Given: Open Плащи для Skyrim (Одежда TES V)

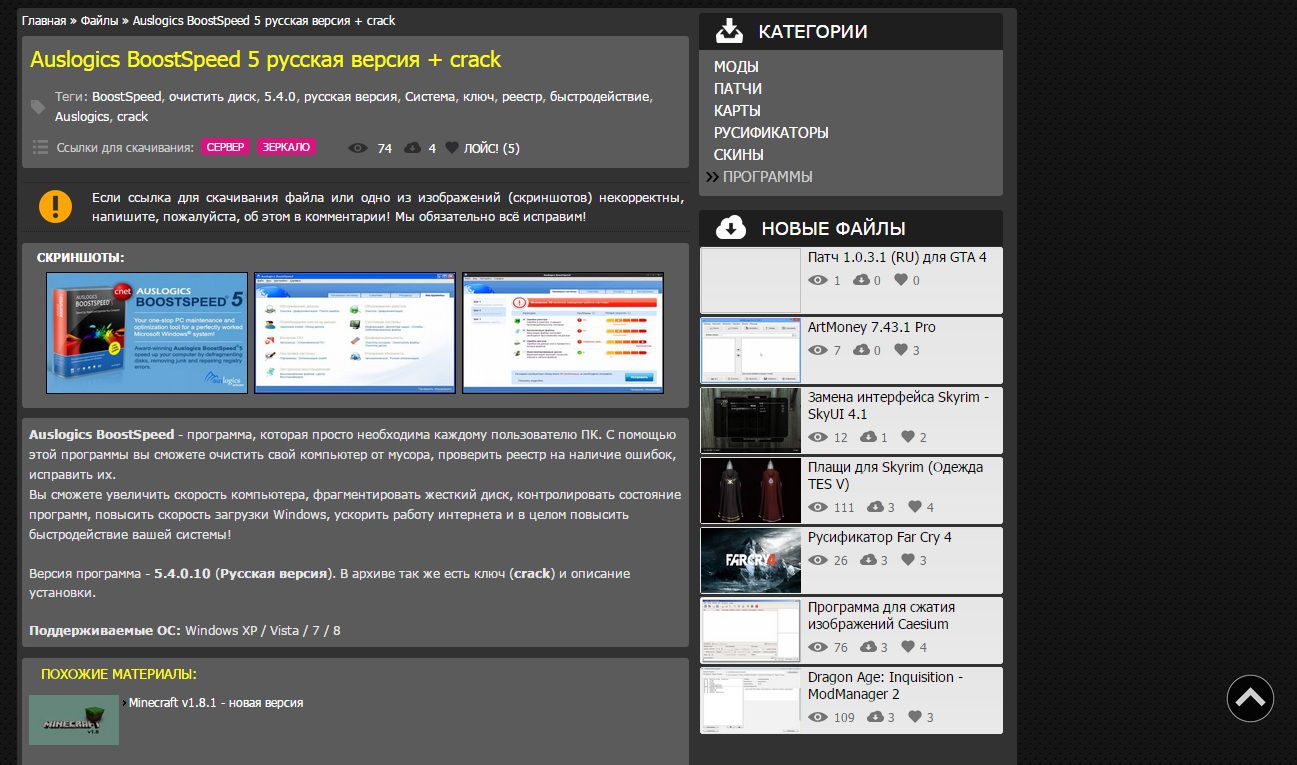Looking at the screenshot, I should coord(895,475).
